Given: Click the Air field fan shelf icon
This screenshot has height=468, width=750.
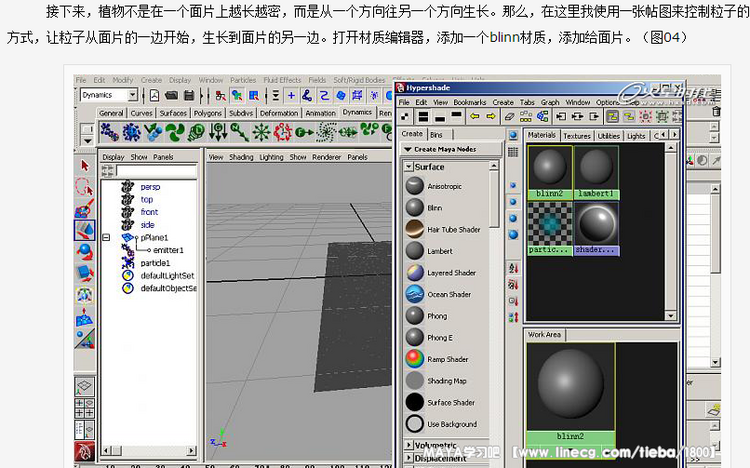Looking at the screenshot, I should [x=175, y=132].
